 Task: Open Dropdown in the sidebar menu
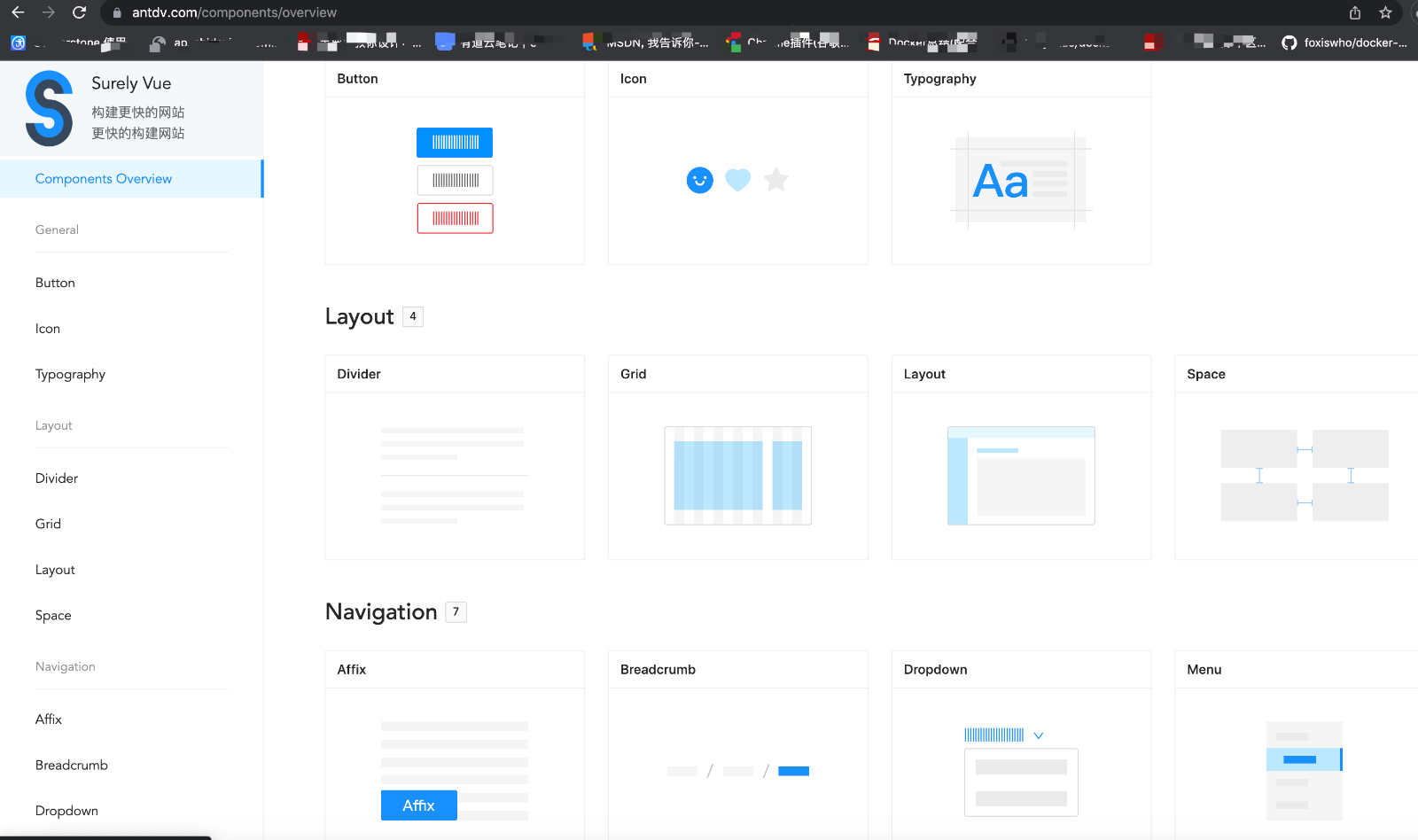[x=66, y=811]
